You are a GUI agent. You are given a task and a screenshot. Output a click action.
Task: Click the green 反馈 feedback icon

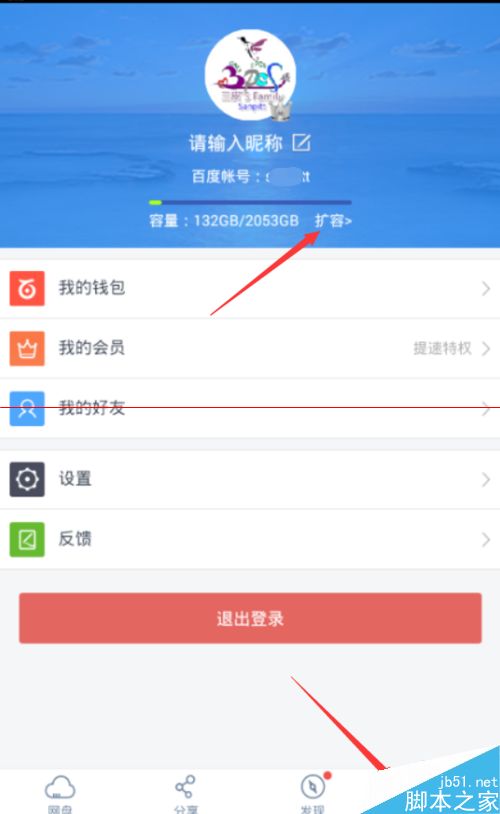[x=27, y=539]
